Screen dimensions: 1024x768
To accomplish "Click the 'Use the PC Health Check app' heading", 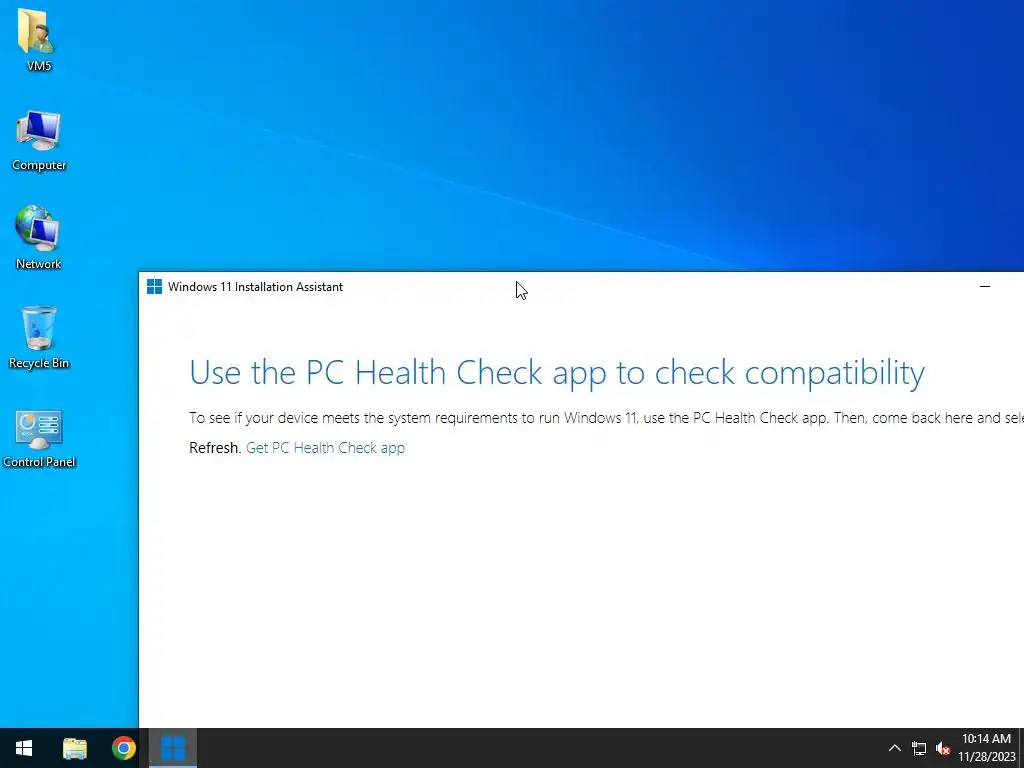I will click(556, 373).
